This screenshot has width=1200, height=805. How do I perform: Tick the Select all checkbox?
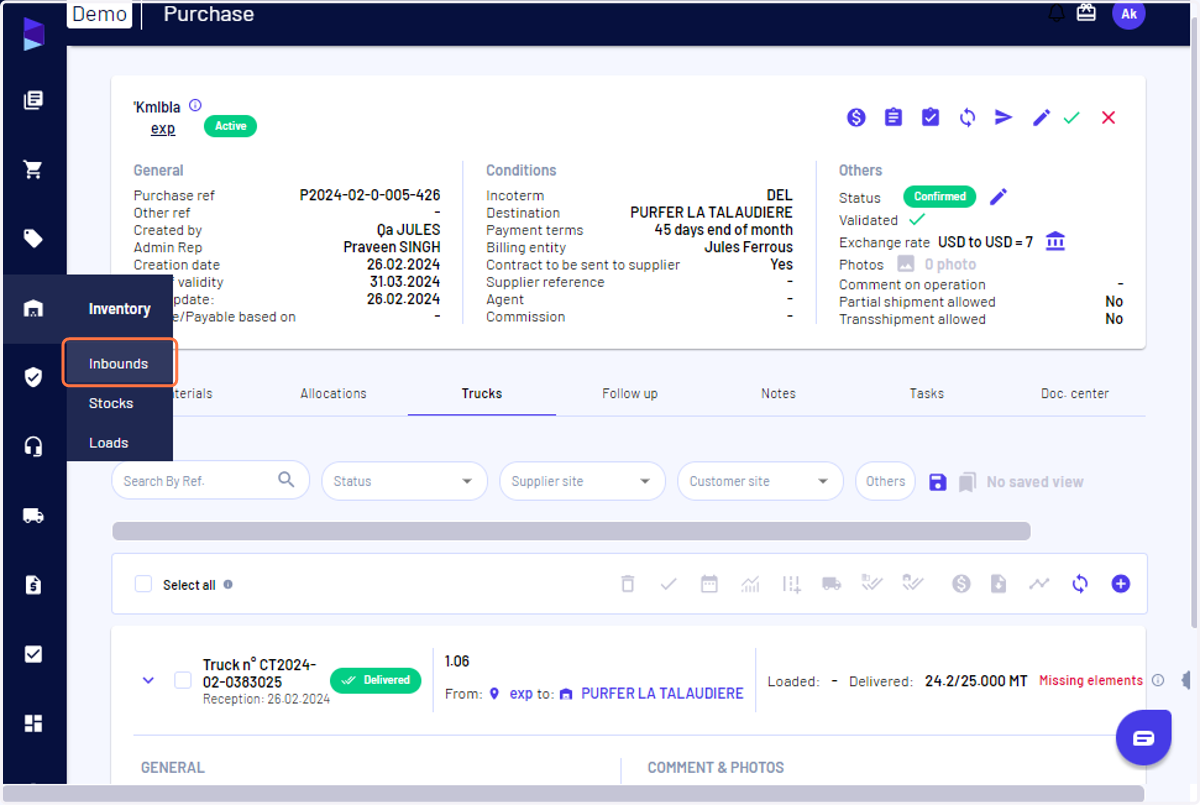(x=143, y=584)
